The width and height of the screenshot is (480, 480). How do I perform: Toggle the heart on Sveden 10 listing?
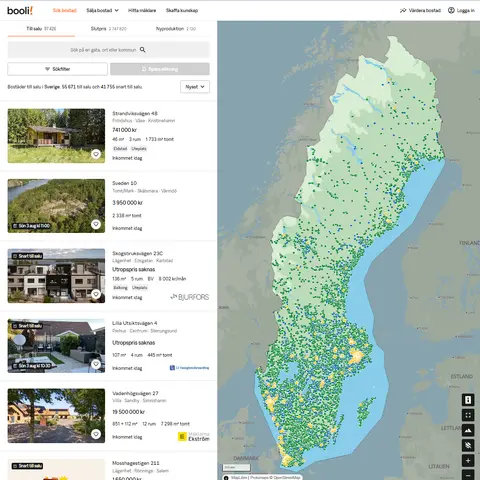96,224
